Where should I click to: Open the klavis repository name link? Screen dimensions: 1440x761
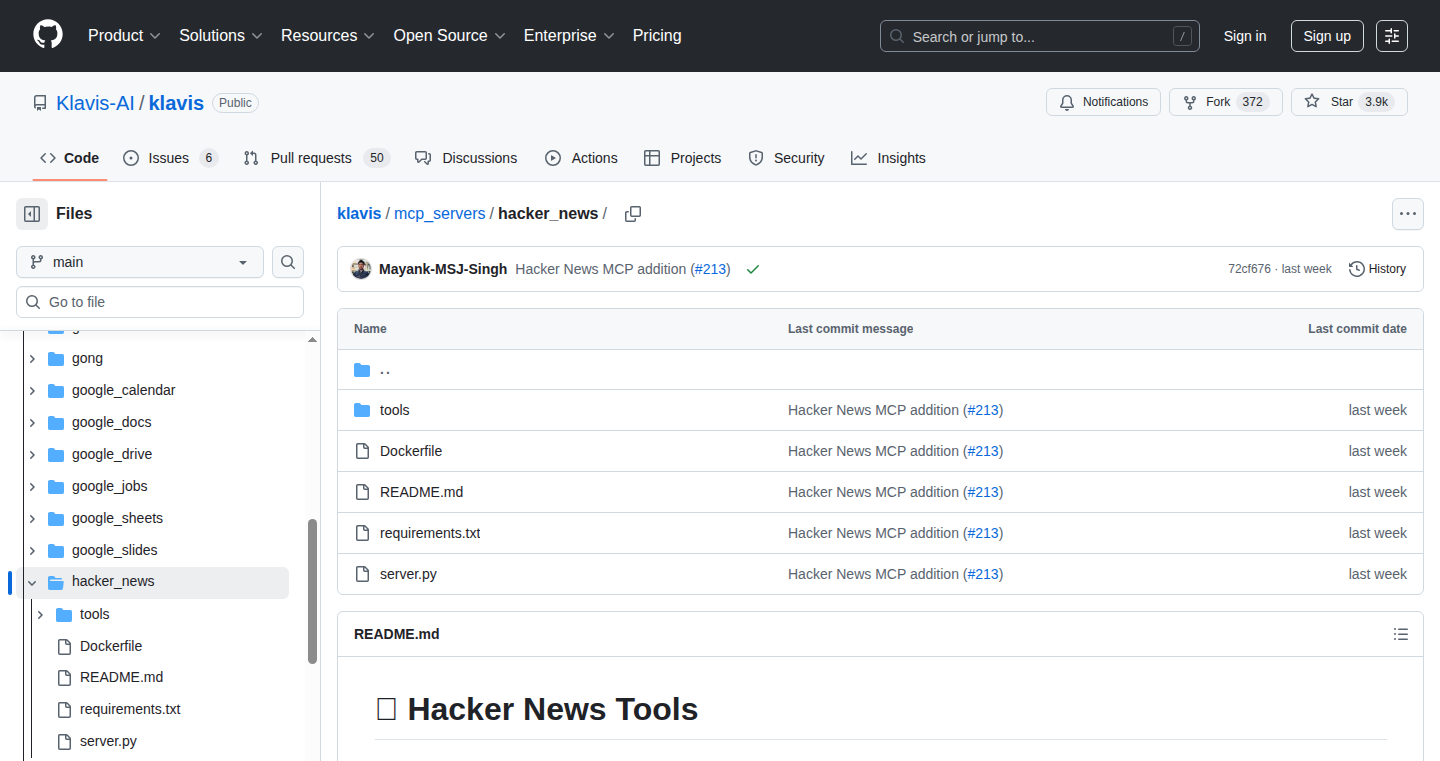coord(176,103)
